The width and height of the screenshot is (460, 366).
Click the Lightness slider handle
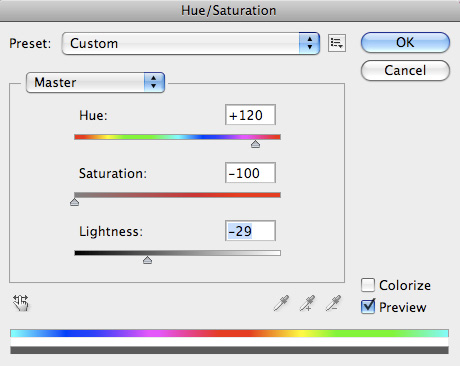click(x=147, y=260)
